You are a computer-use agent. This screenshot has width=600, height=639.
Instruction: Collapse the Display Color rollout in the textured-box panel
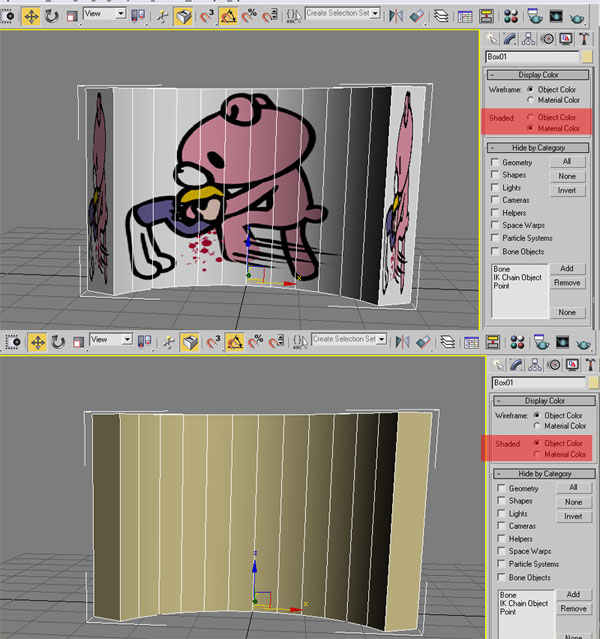coord(538,75)
